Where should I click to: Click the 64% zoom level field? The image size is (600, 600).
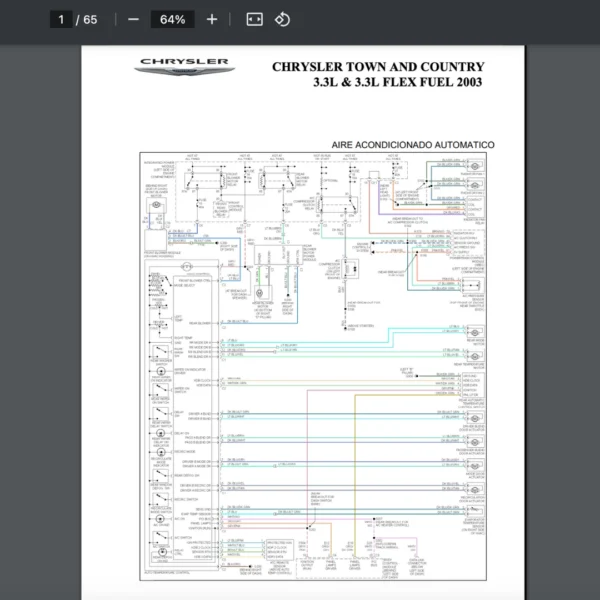click(172, 19)
